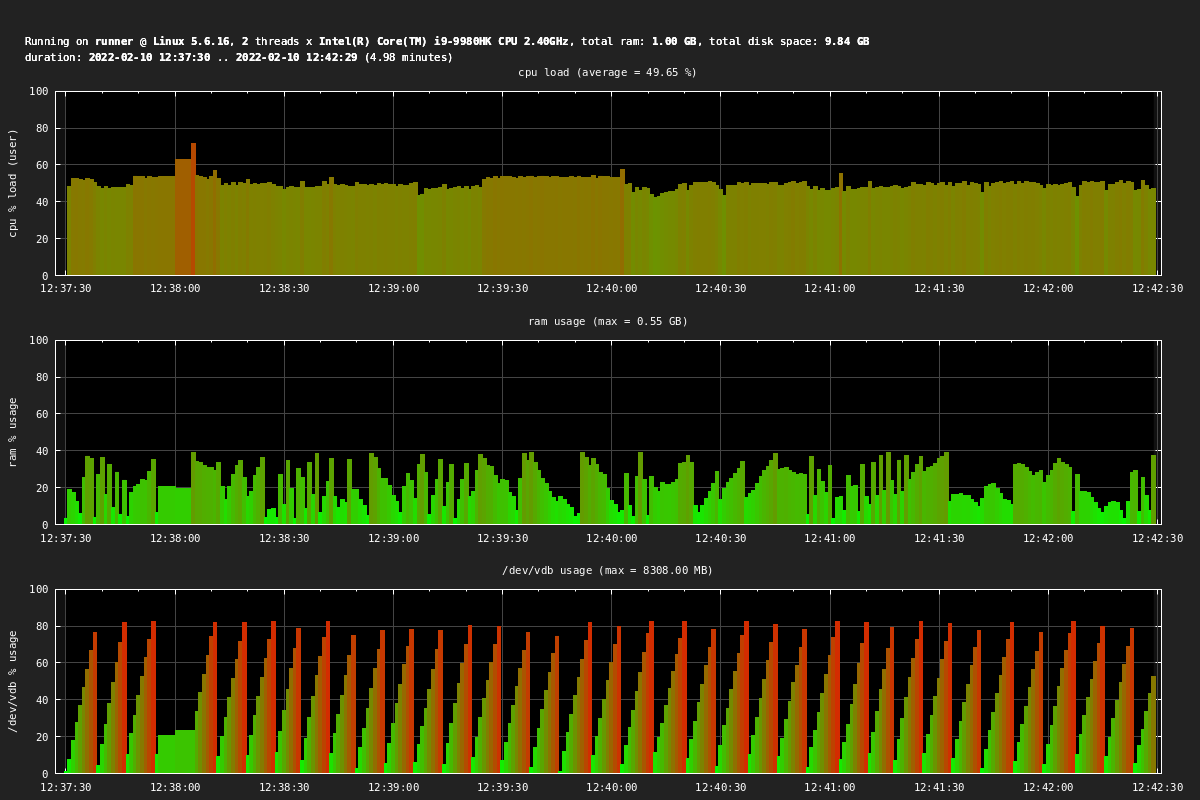Click the 100 y-axis value on the CPU chart
1200x800 pixels.
coord(38,92)
